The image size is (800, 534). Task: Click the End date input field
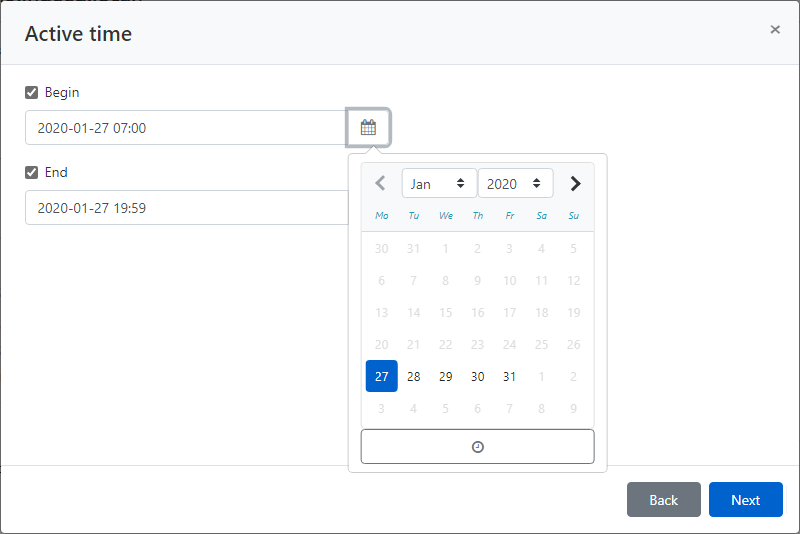(185, 208)
